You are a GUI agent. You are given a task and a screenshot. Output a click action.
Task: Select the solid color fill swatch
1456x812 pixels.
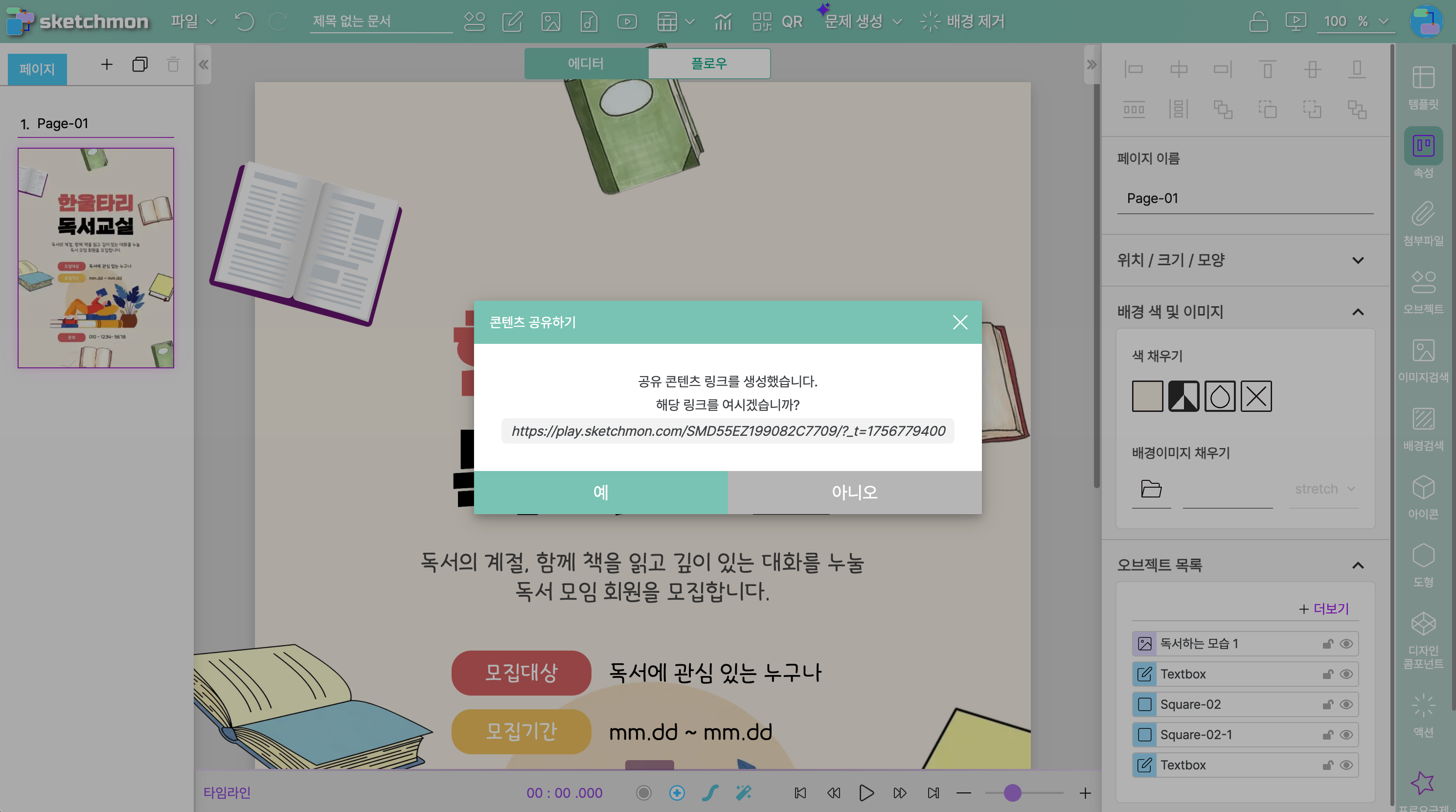[1147, 396]
